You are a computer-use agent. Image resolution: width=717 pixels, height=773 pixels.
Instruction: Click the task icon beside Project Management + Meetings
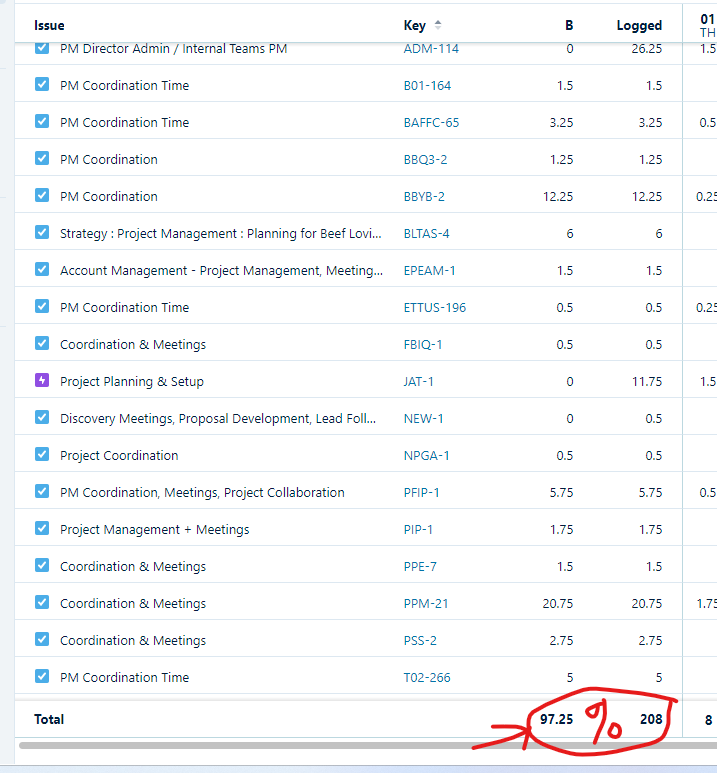[x=42, y=529]
